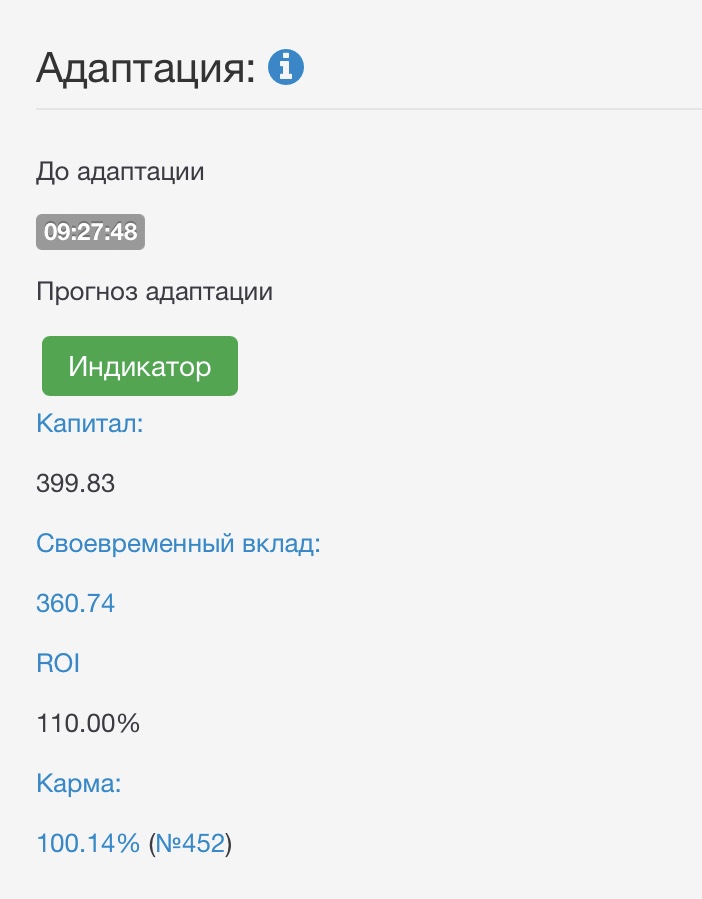This screenshot has height=899, width=702.
Task: Show adaptation help via the circled i icon
Action: tap(287, 68)
